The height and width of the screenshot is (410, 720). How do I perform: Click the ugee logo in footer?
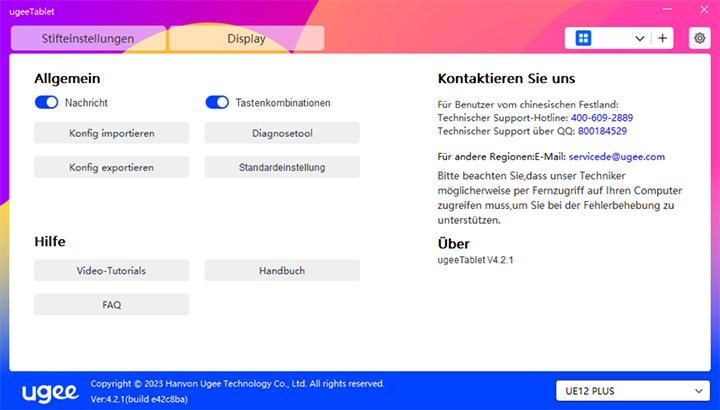[50, 389]
